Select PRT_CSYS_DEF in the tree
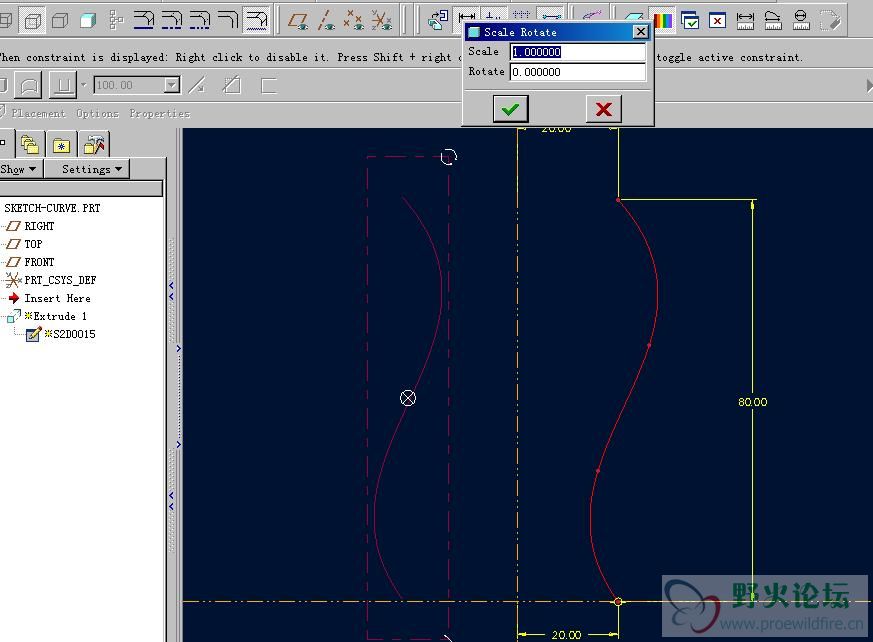873x642 pixels. [60, 280]
